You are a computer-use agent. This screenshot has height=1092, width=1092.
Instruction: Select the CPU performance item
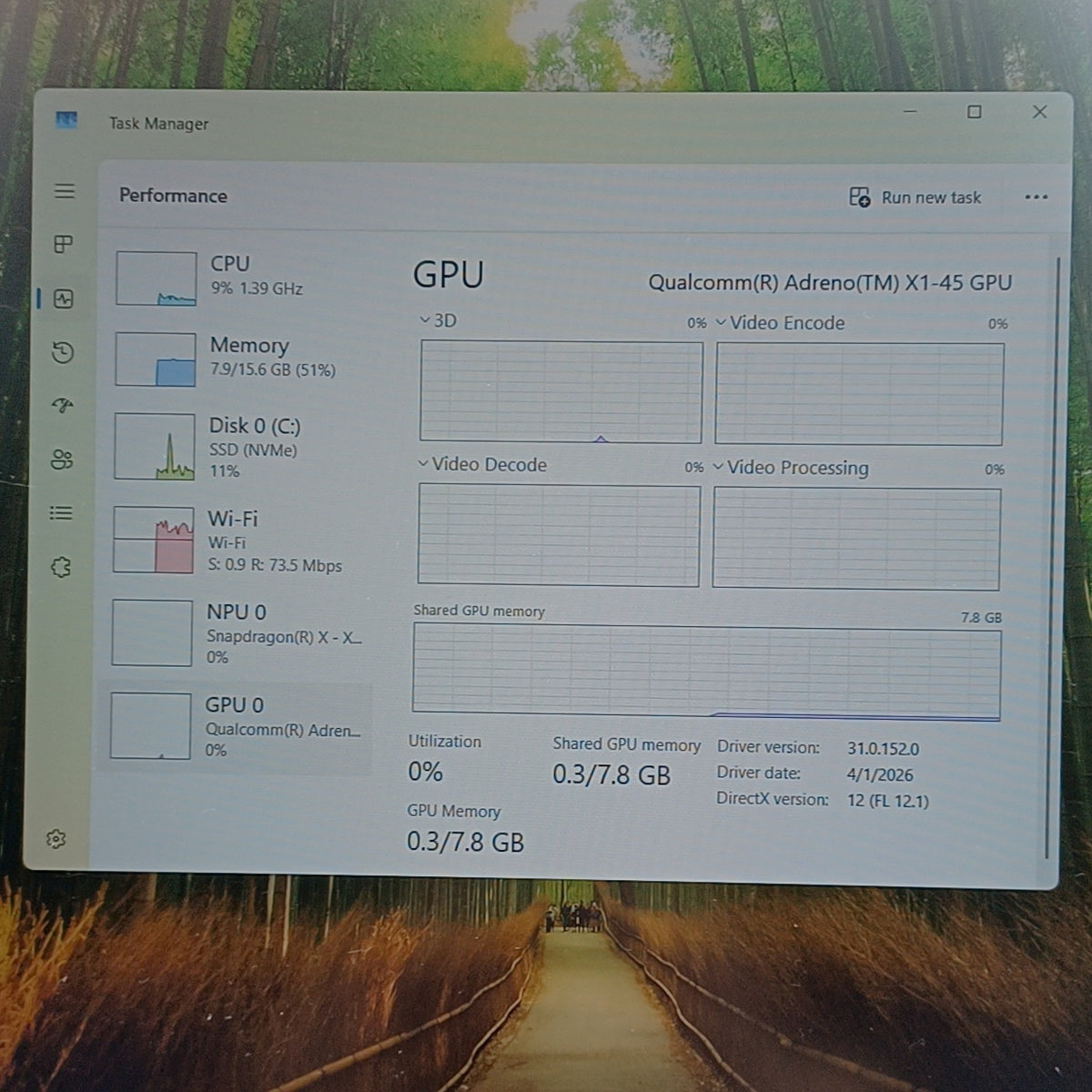point(242,278)
